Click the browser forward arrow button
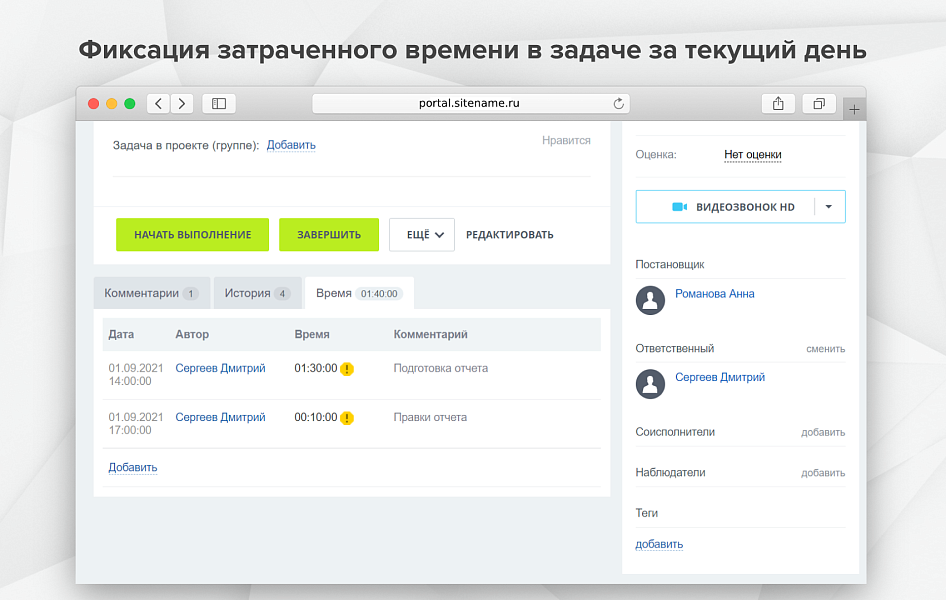Screen dimensions: 946x600 (x=182, y=103)
